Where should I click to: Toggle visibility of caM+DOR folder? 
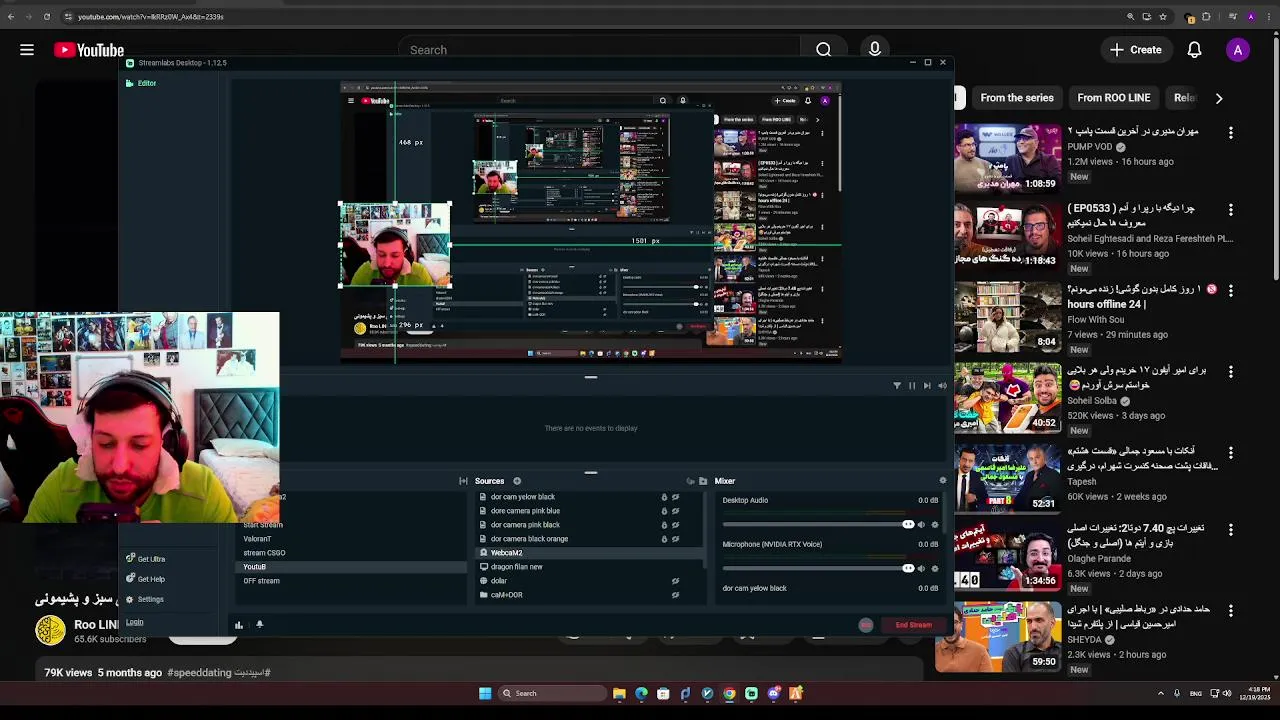[x=676, y=595]
